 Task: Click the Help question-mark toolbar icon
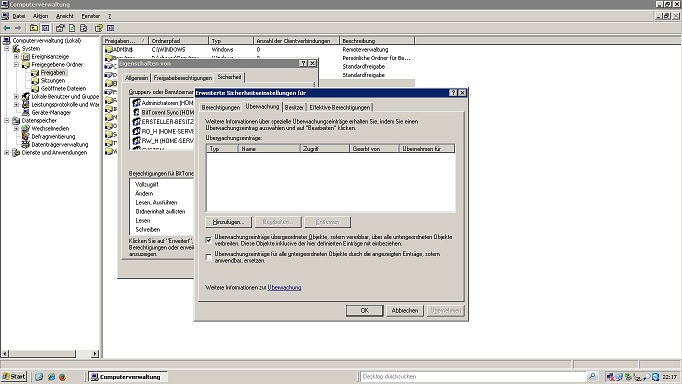[99, 28]
